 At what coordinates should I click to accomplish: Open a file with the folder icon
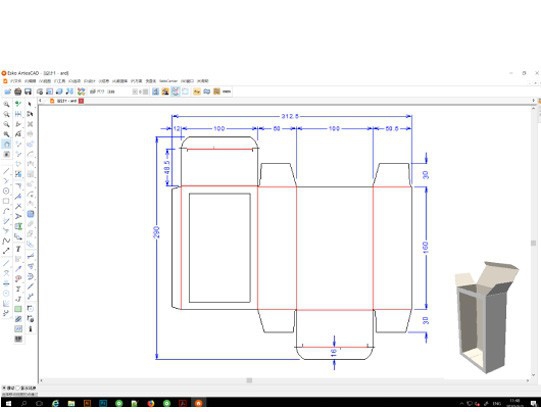(x=8, y=91)
